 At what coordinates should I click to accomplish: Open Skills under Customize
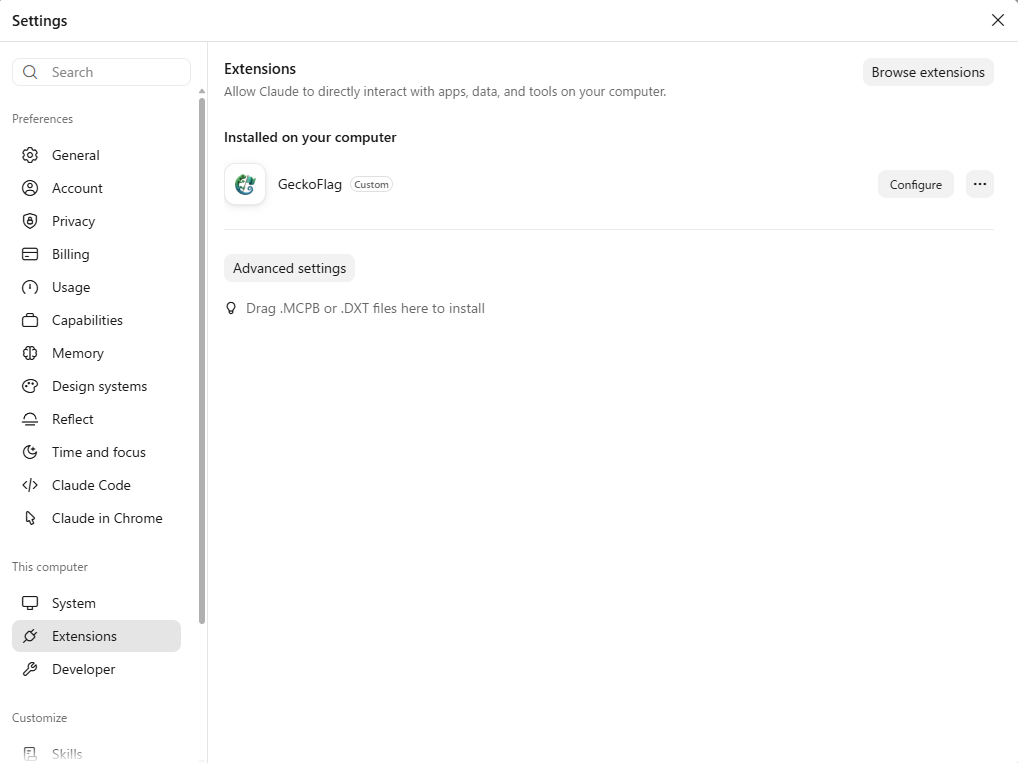point(96,754)
